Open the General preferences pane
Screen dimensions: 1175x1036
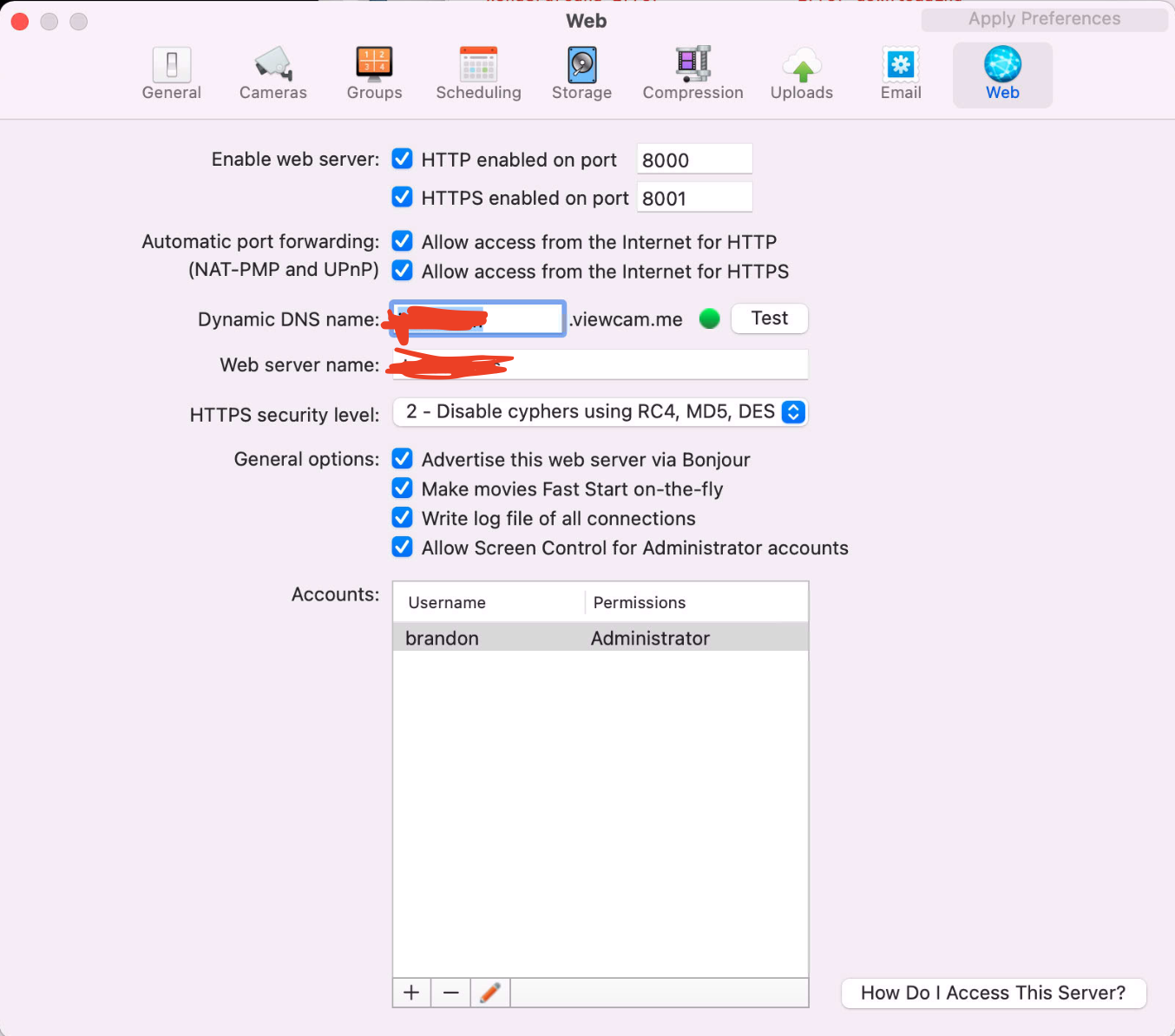[172, 75]
